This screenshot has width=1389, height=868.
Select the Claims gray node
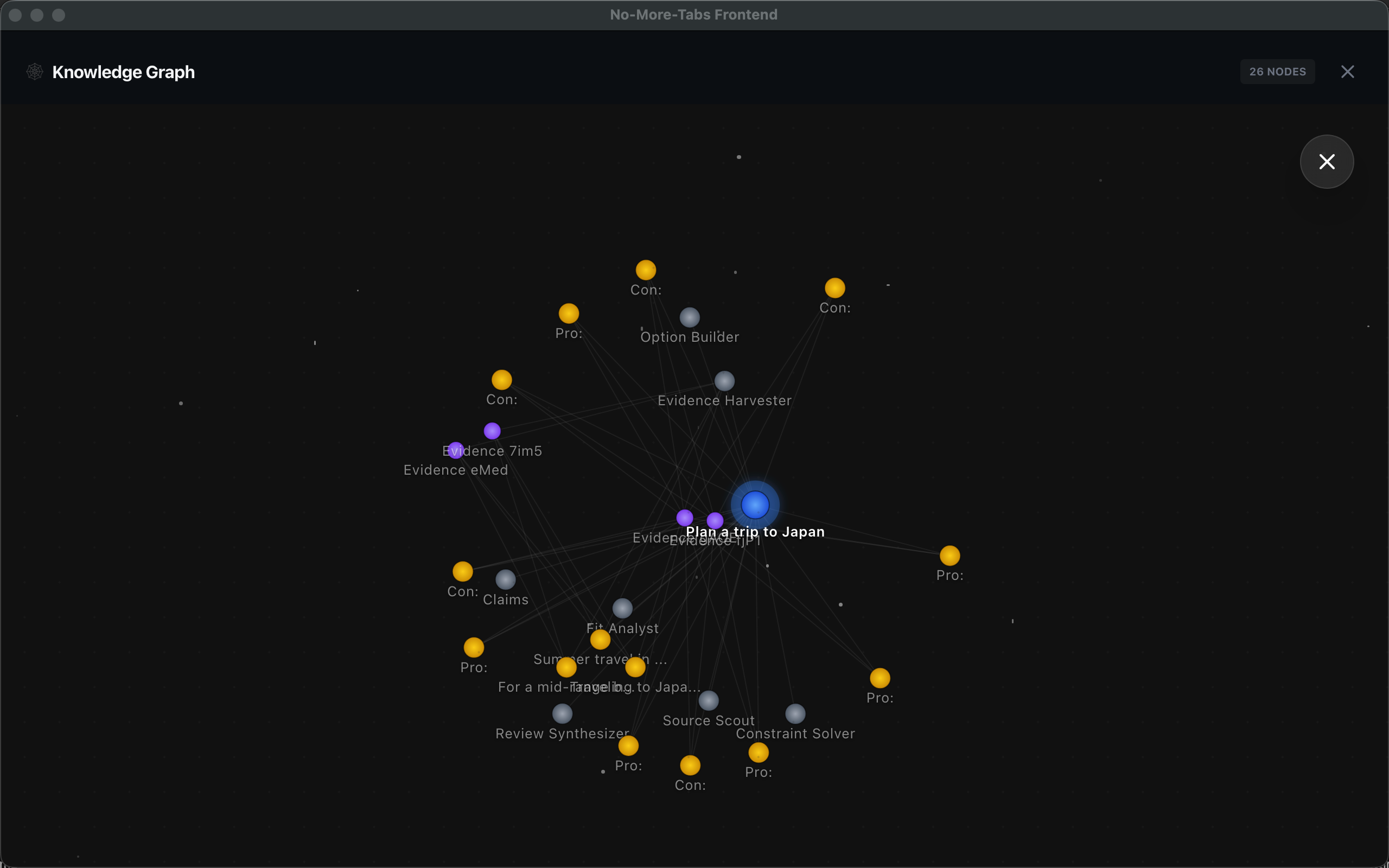[x=505, y=579]
